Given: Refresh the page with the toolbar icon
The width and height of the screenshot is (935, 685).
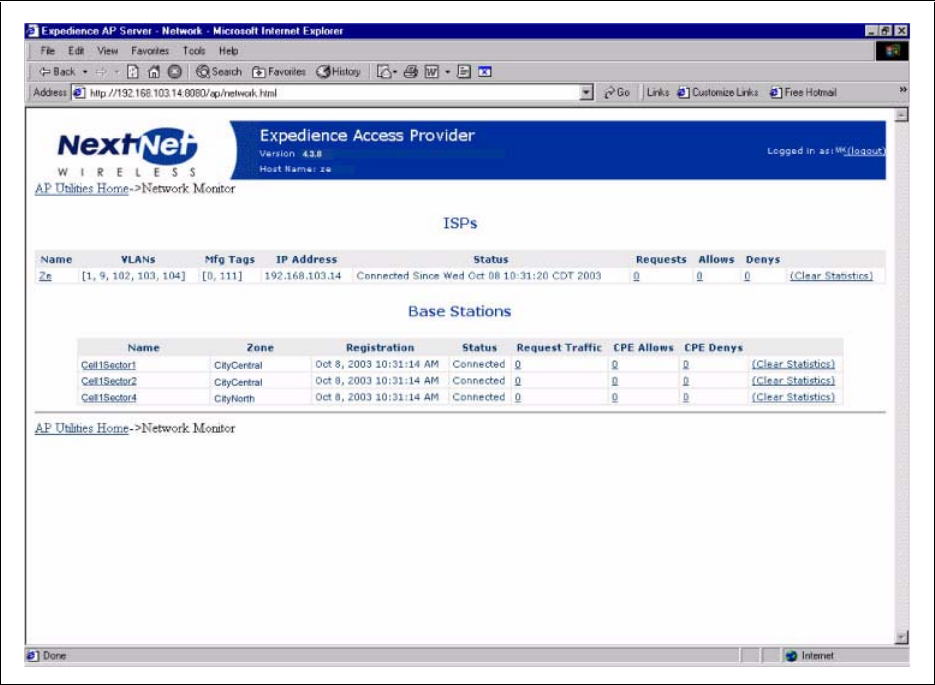Looking at the screenshot, I should pyautogui.click(x=133, y=72).
